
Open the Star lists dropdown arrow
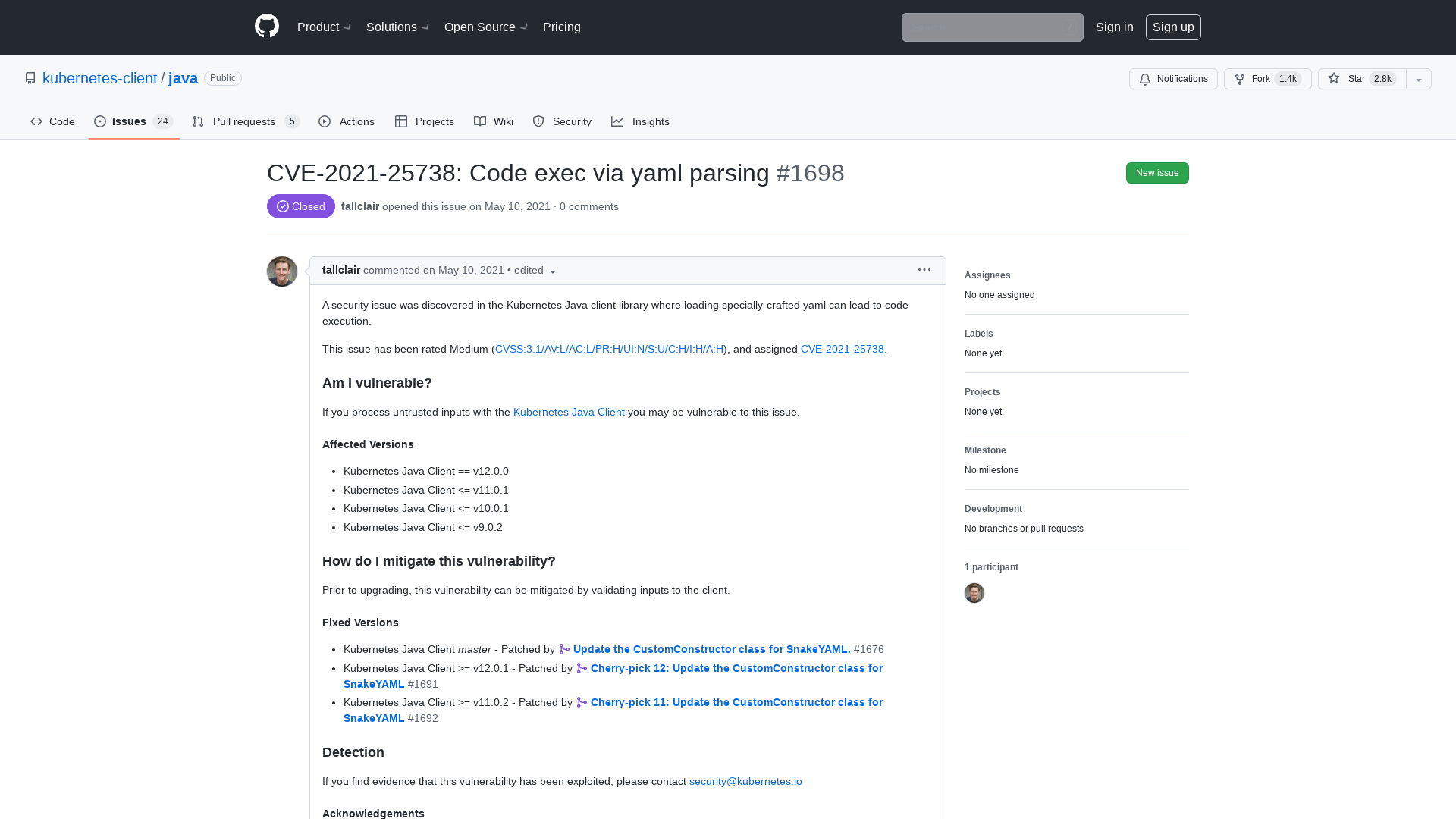[x=1419, y=79]
